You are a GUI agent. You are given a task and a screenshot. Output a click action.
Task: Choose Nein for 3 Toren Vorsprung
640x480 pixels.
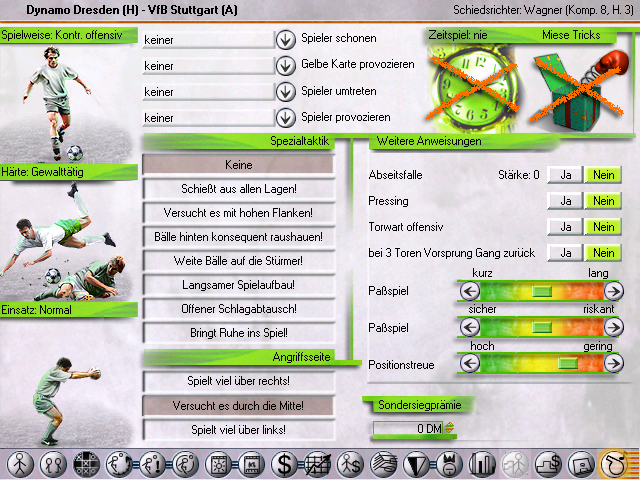pos(603,253)
